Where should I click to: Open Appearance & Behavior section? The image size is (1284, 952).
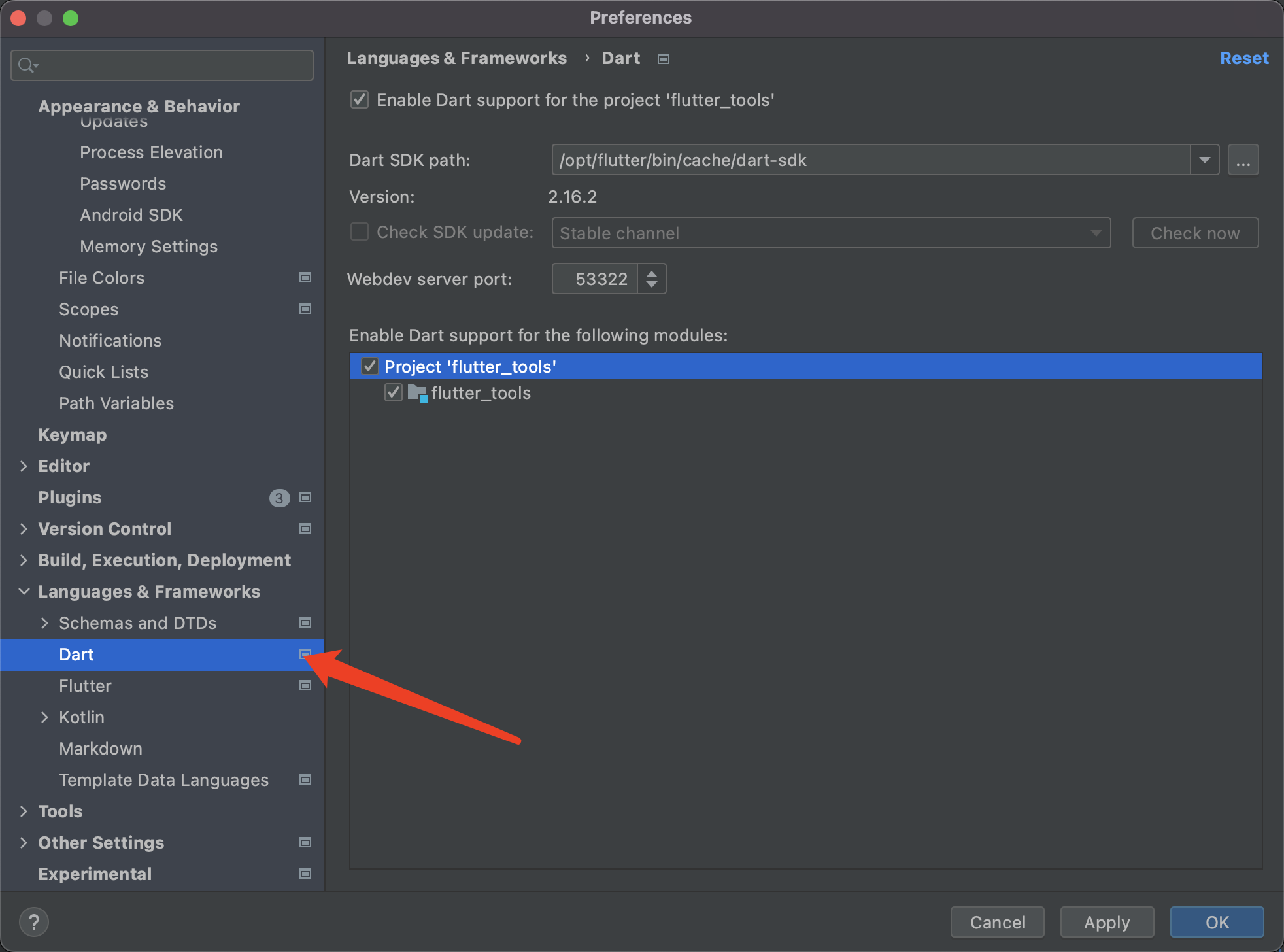click(x=139, y=106)
